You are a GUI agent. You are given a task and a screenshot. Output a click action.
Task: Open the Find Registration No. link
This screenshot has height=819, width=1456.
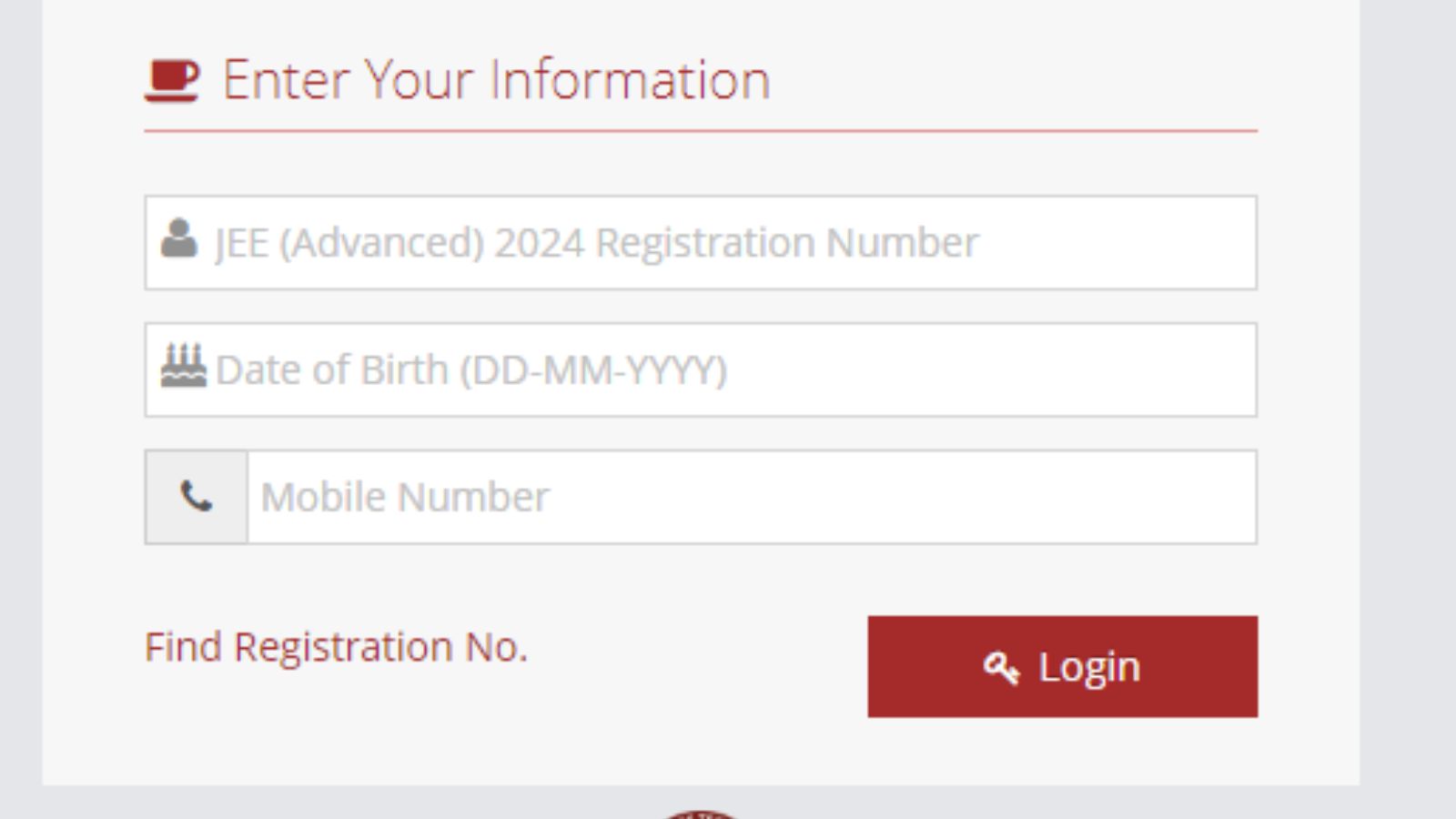[x=336, y=647]
